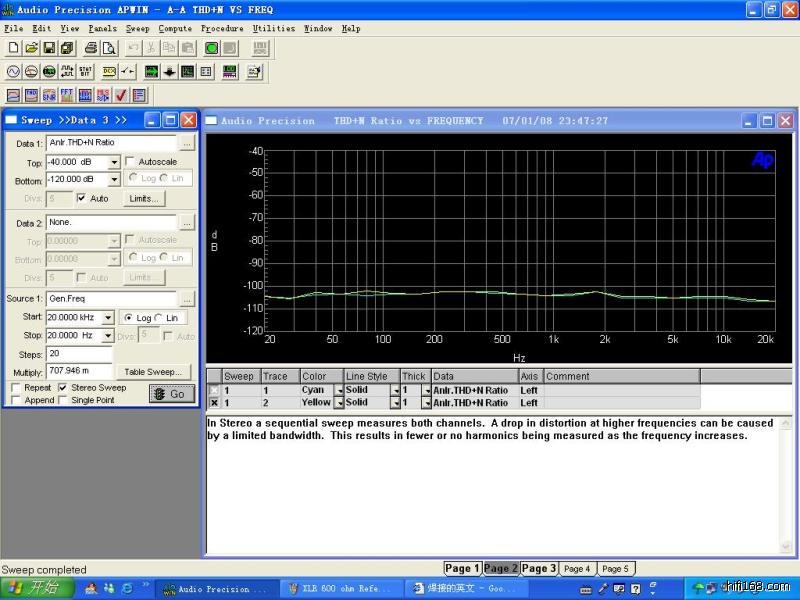
Task: Open the Compute menu
Action: 175,29
